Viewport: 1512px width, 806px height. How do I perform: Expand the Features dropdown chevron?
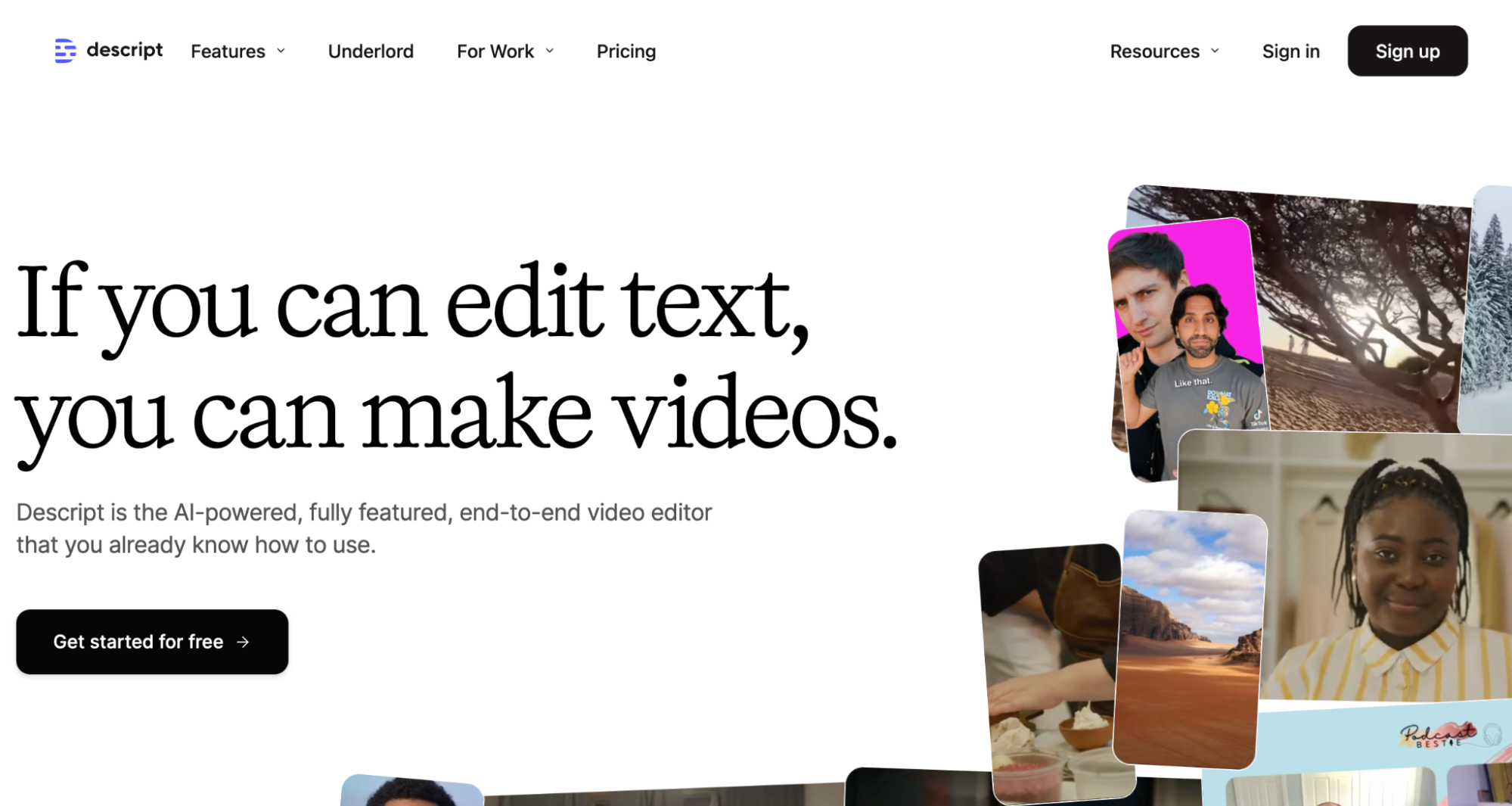point(281,51)
